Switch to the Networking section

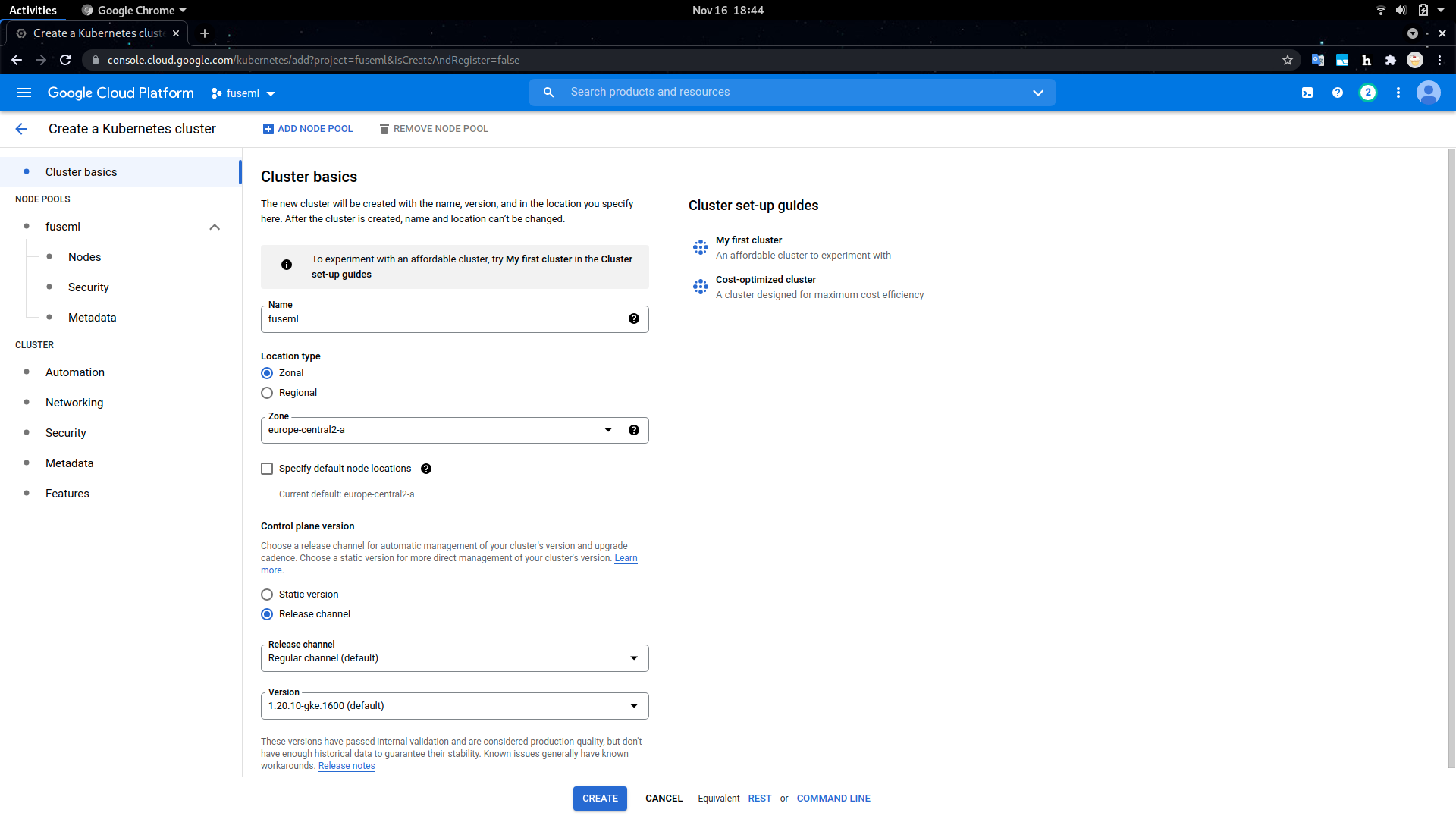tap(74, 402)
